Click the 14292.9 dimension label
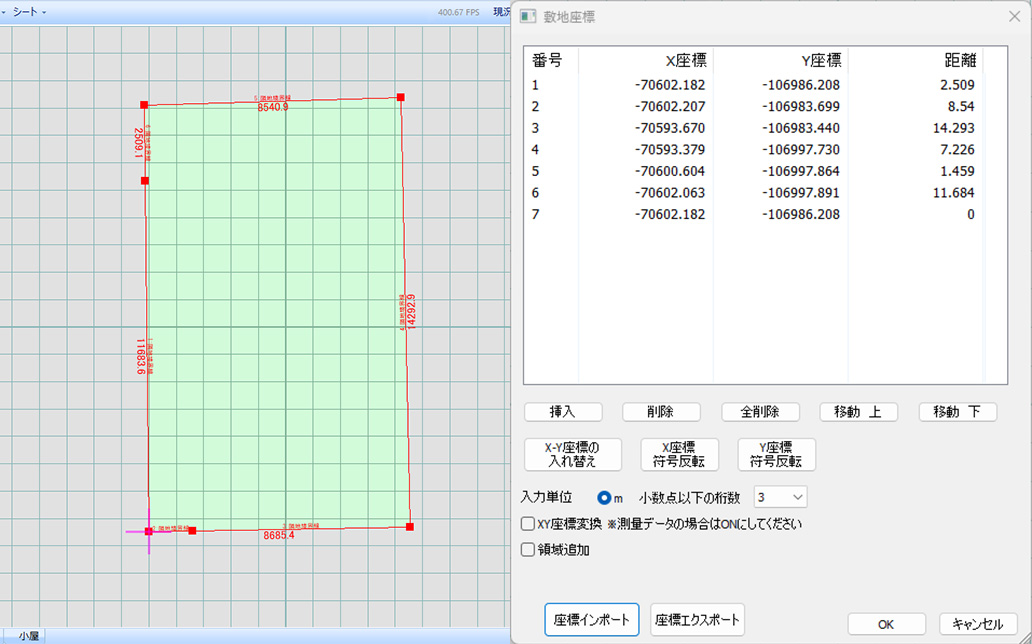Image resolution: width=1032 pixels, height=644 pixels. point(411,311)
